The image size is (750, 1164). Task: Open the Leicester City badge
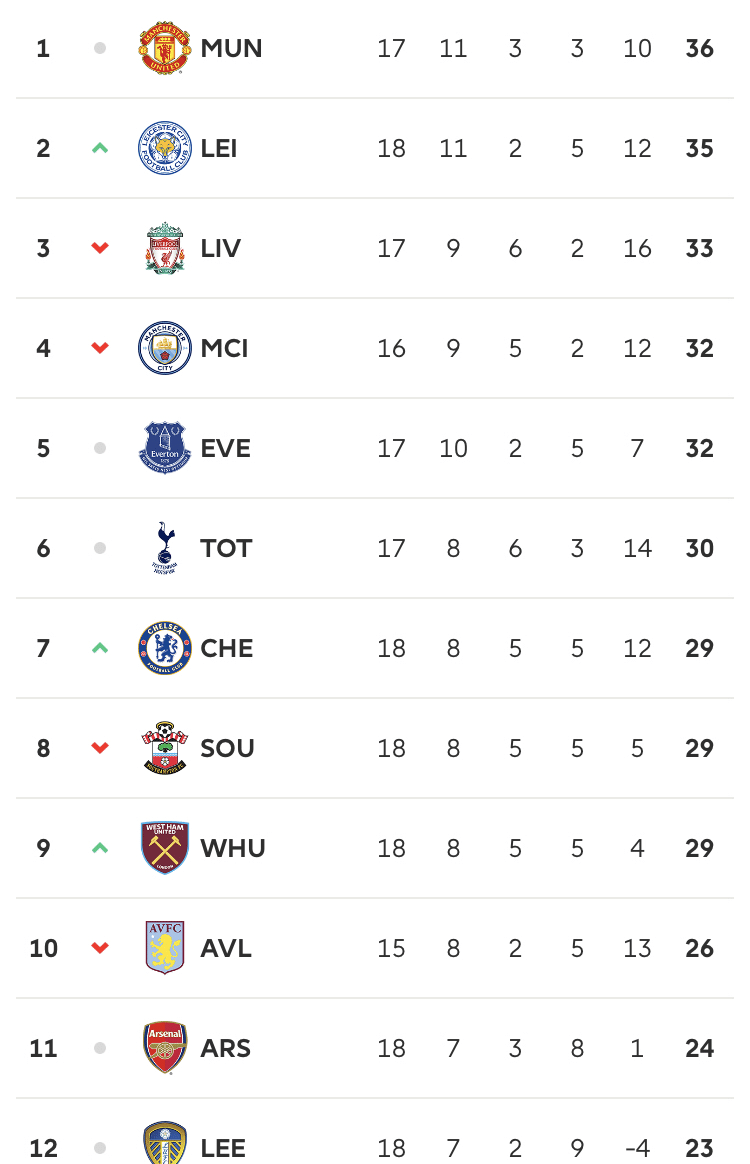point(165,148)
